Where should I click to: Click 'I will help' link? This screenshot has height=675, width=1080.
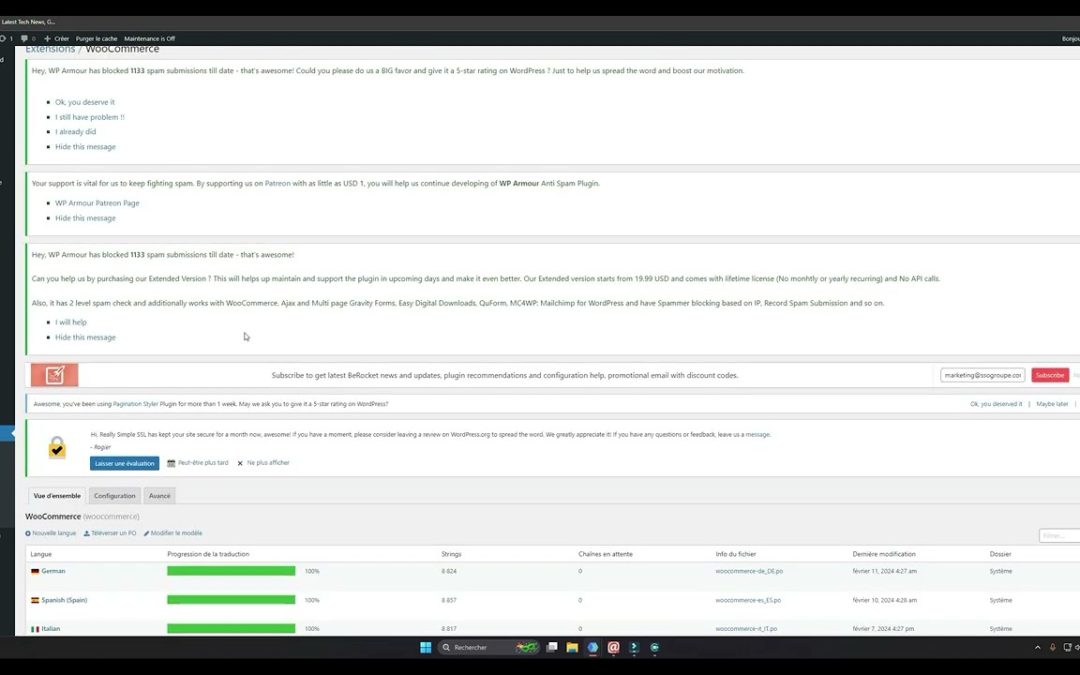[71, 322]
